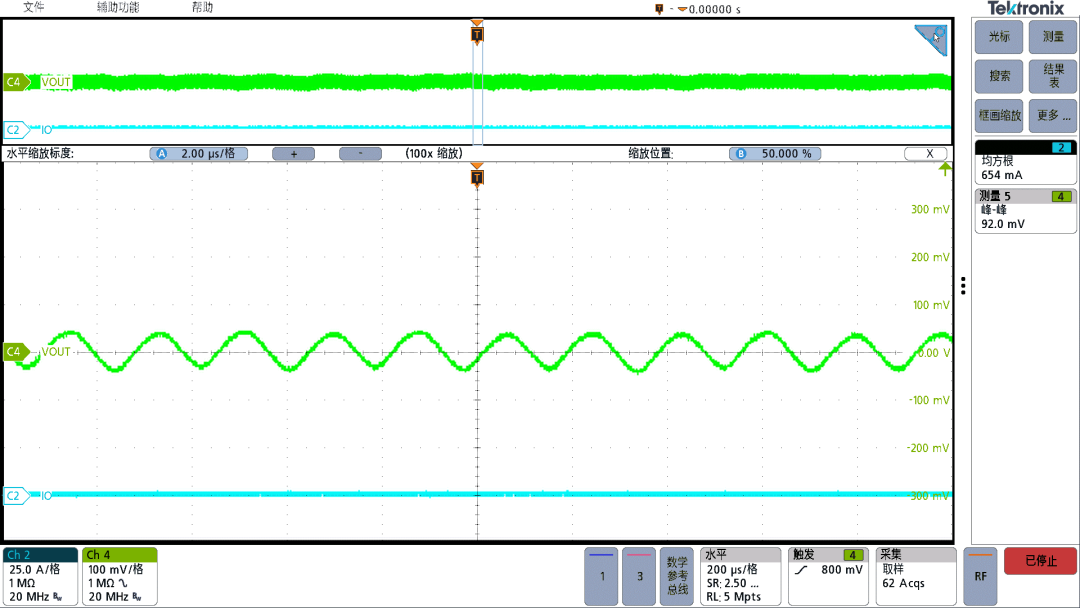
Task: Select the 均方根 654 mA measurement badge
Action: click(x=1025, y=163)
